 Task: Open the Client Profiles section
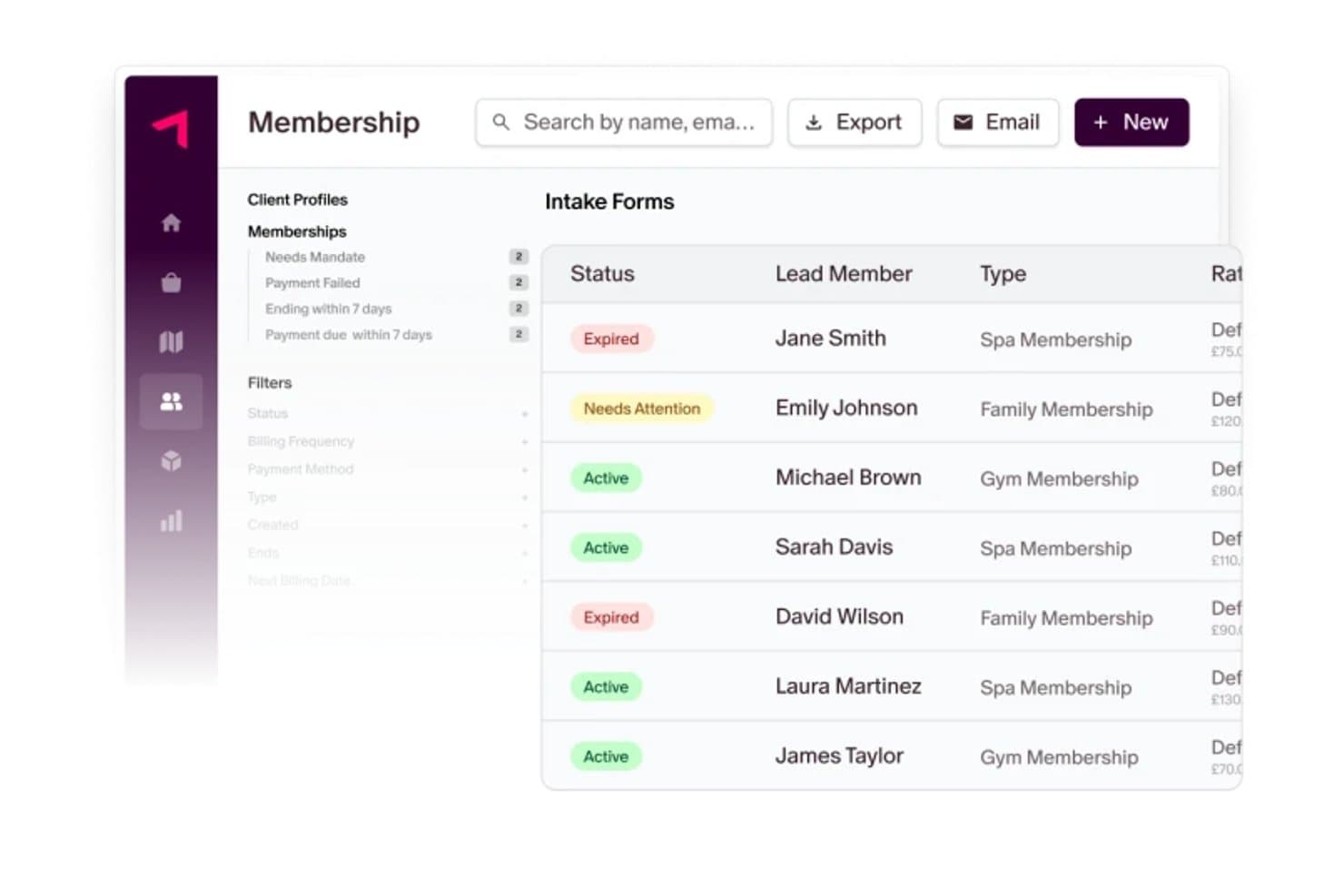click(298, 200)
